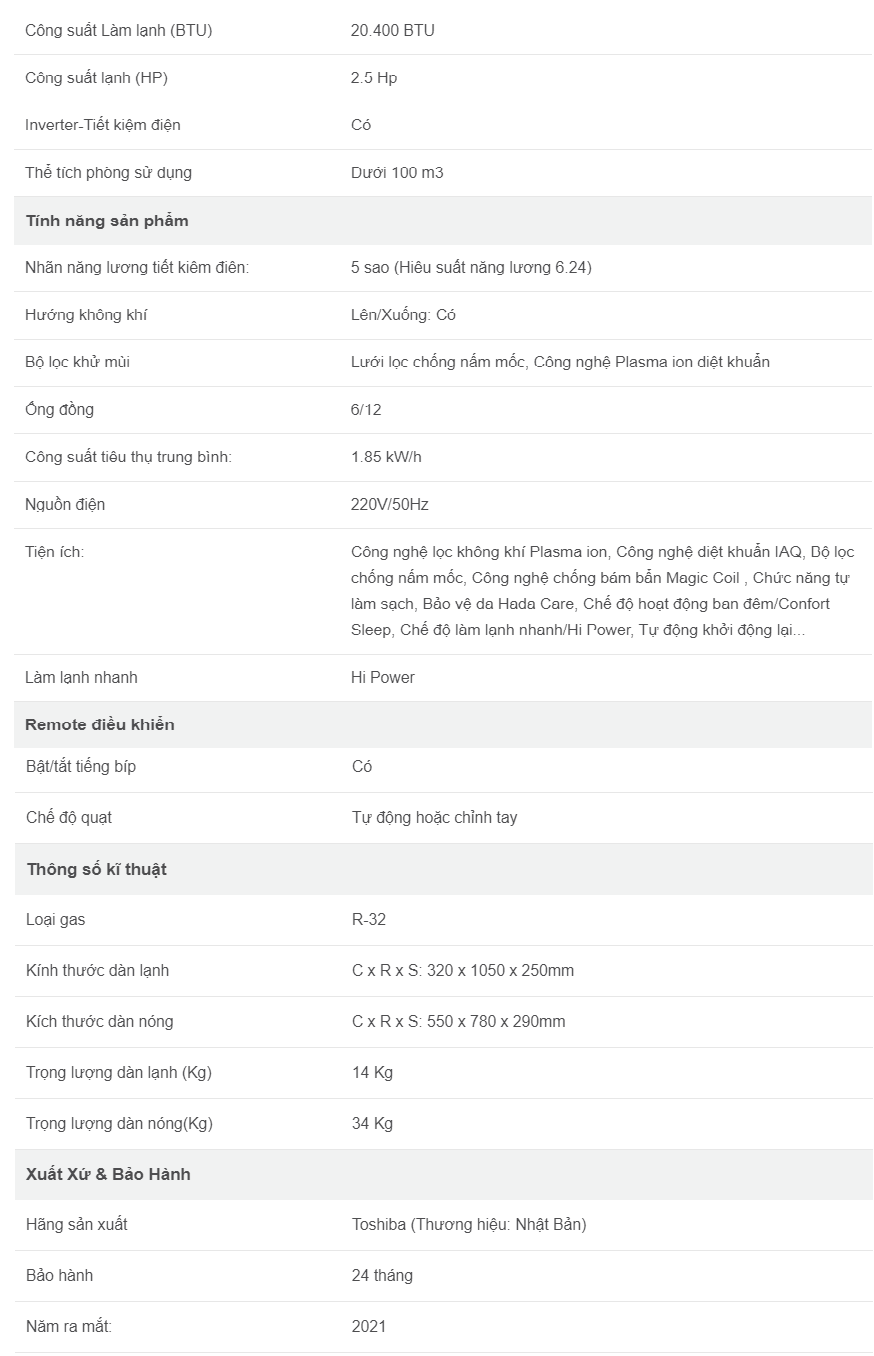Click the "Hi Power" fast cooling value
Screen dimensions: 874x1356
(x=382, y=678)
